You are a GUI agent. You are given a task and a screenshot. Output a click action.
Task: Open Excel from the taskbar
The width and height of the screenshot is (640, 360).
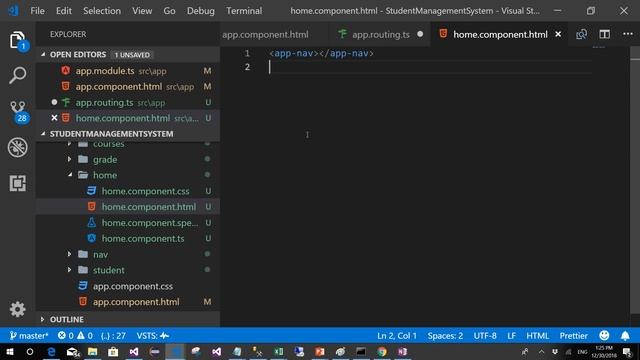[x=278, y=351]
